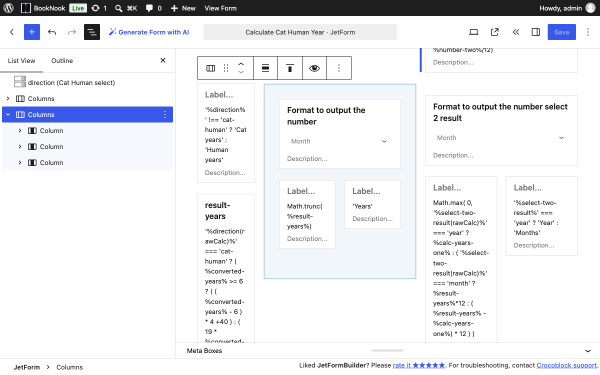The image size is (600, 375).
Task: Open the editor options kebab menu
Action: point(588,32)
